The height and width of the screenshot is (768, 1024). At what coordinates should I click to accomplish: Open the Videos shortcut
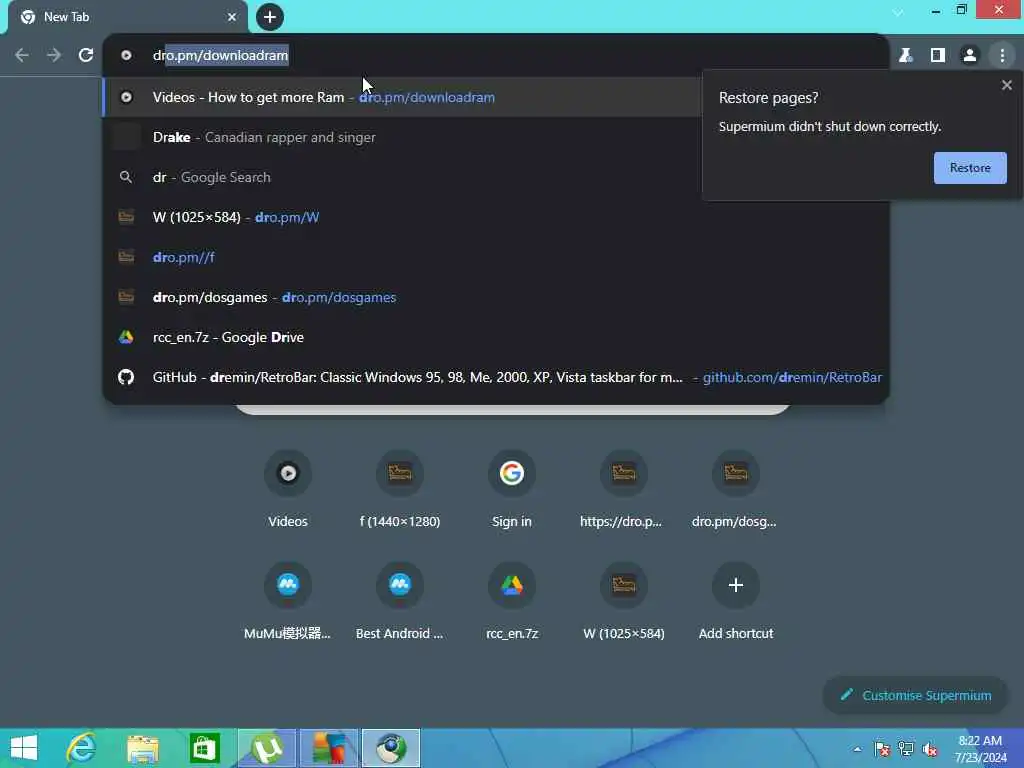(x=288, y=489)
